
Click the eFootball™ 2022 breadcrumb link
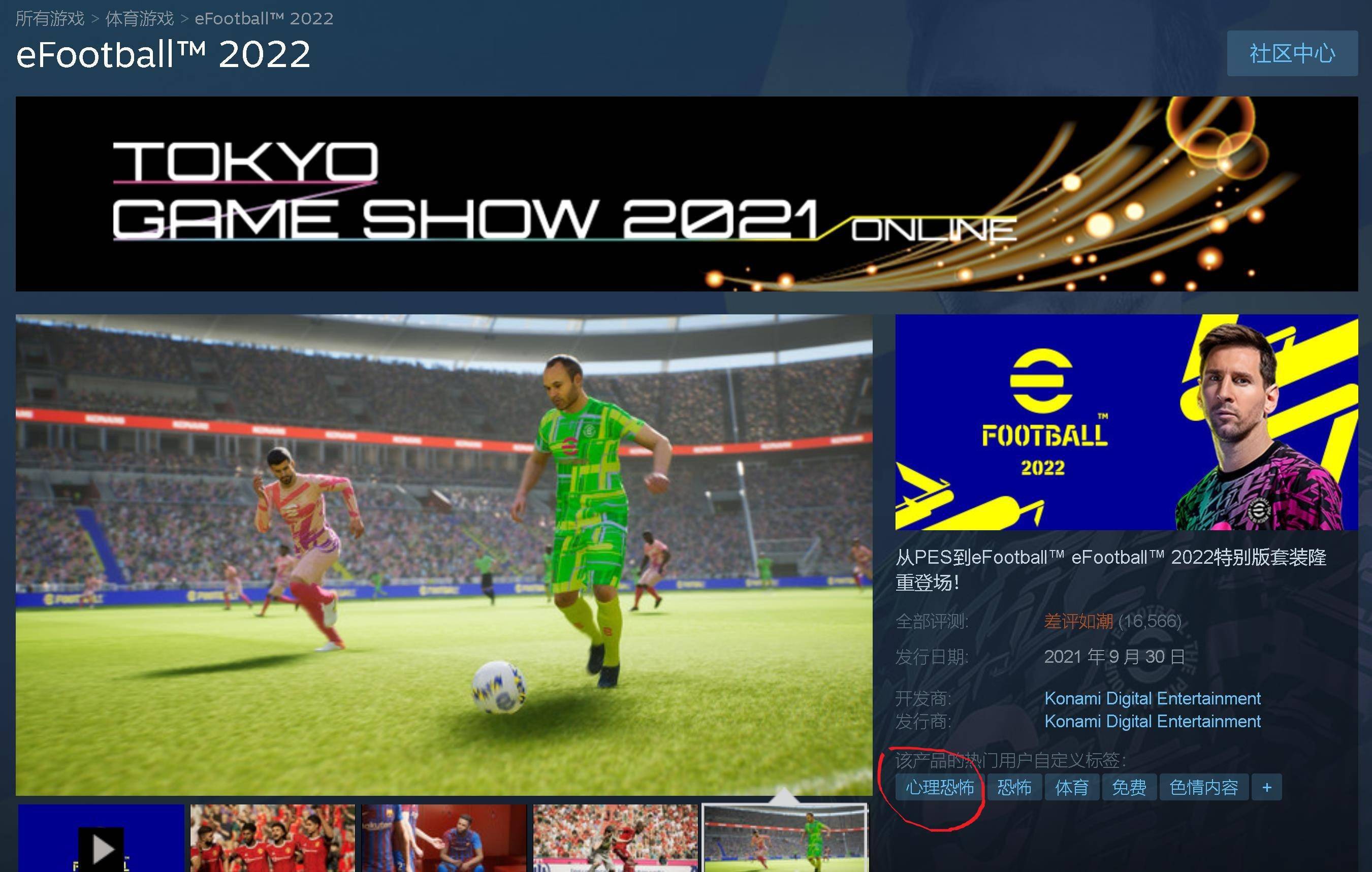pyautogui.click(x=264, y=18)
